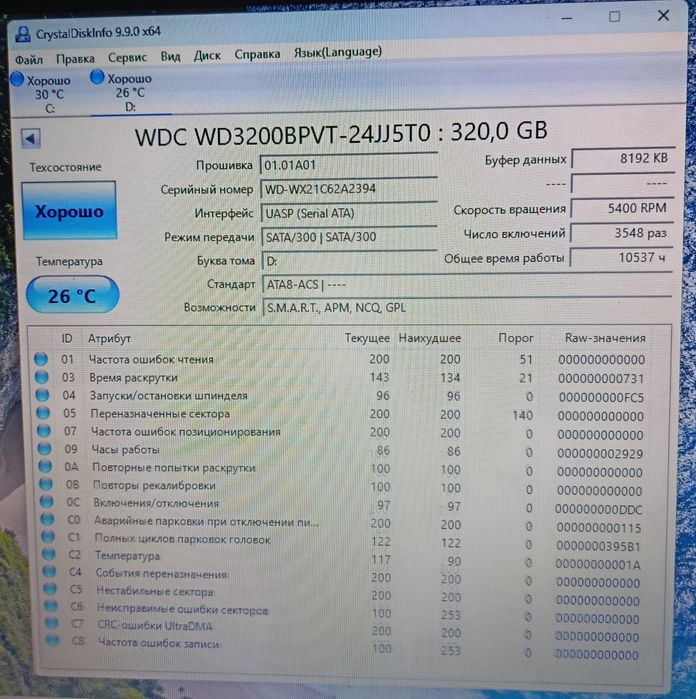The height and width of the screenshot is (699, 696).
Task: Click the rotation rate field 5400 RPM
Action: (x=622, y=208)
